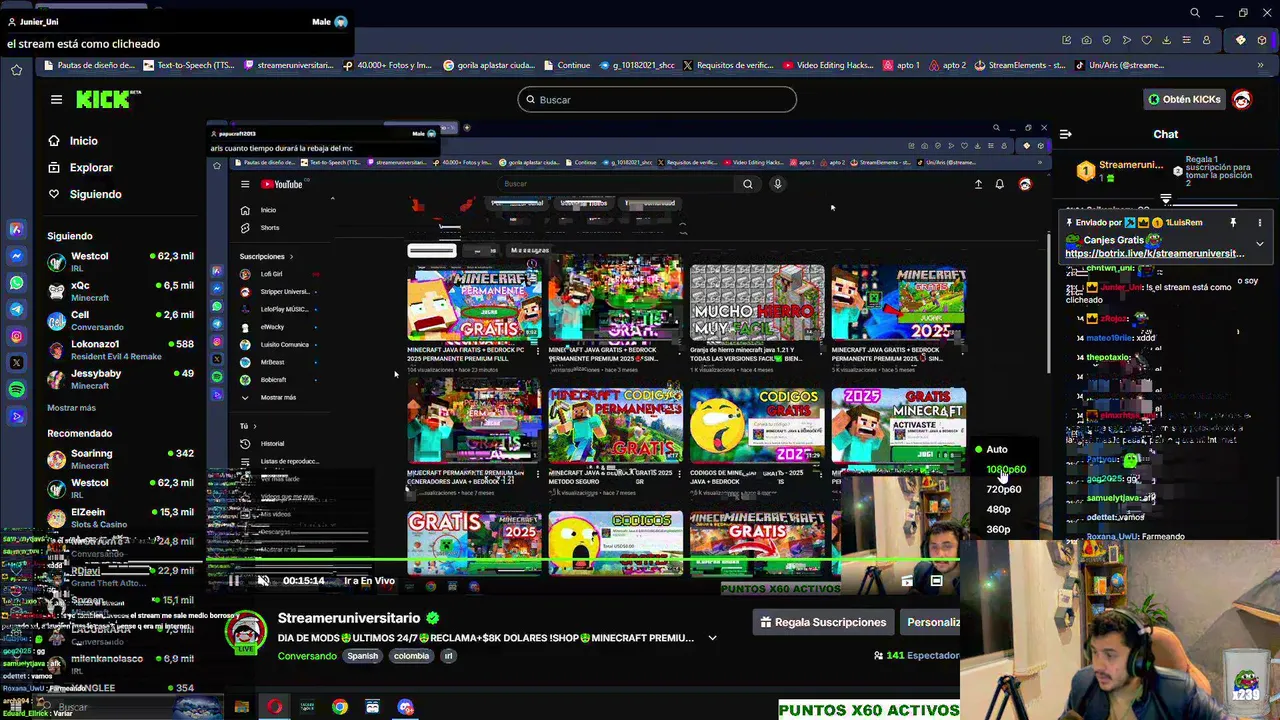Click Codigos Gratis emoji video thumbnail

click(757, 426)
